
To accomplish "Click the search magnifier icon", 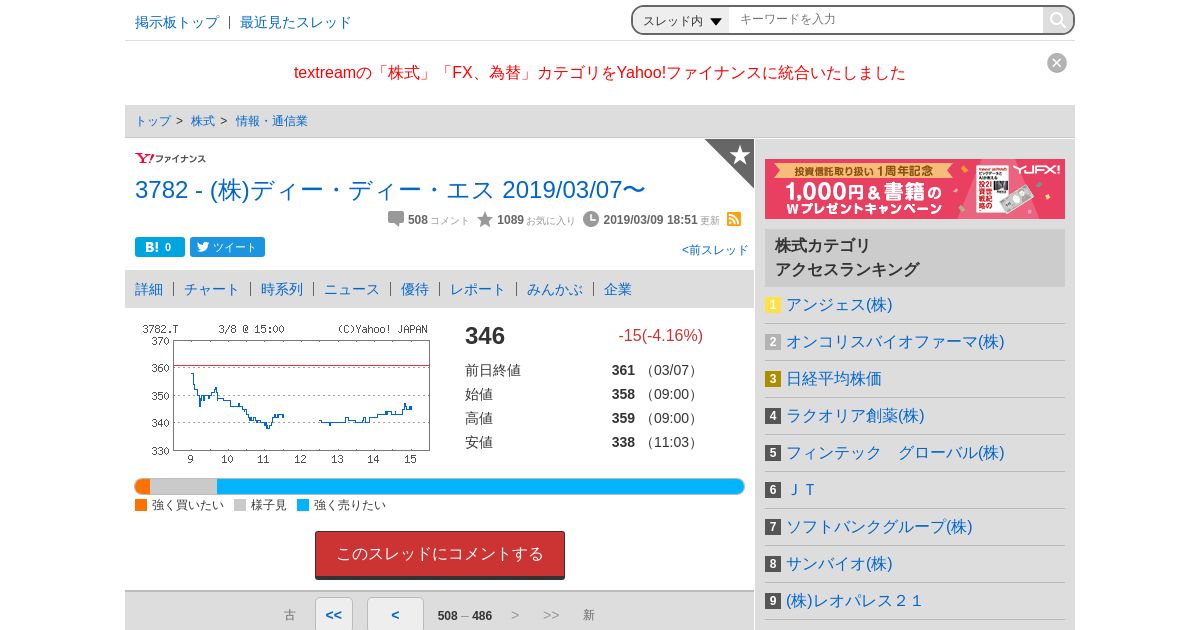I will (x=1057, y=20).
